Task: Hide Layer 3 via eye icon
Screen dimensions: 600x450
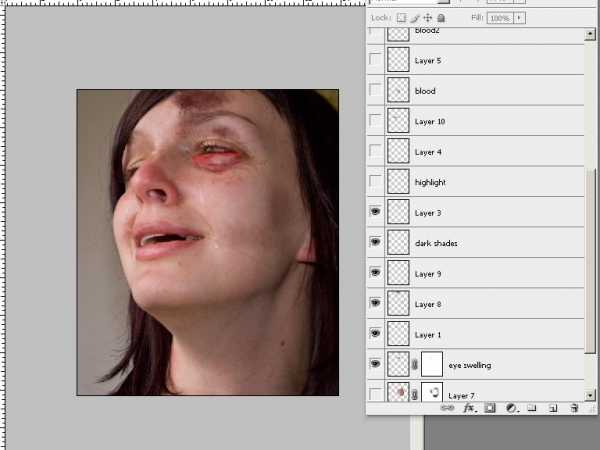Action: click(375, 211)
